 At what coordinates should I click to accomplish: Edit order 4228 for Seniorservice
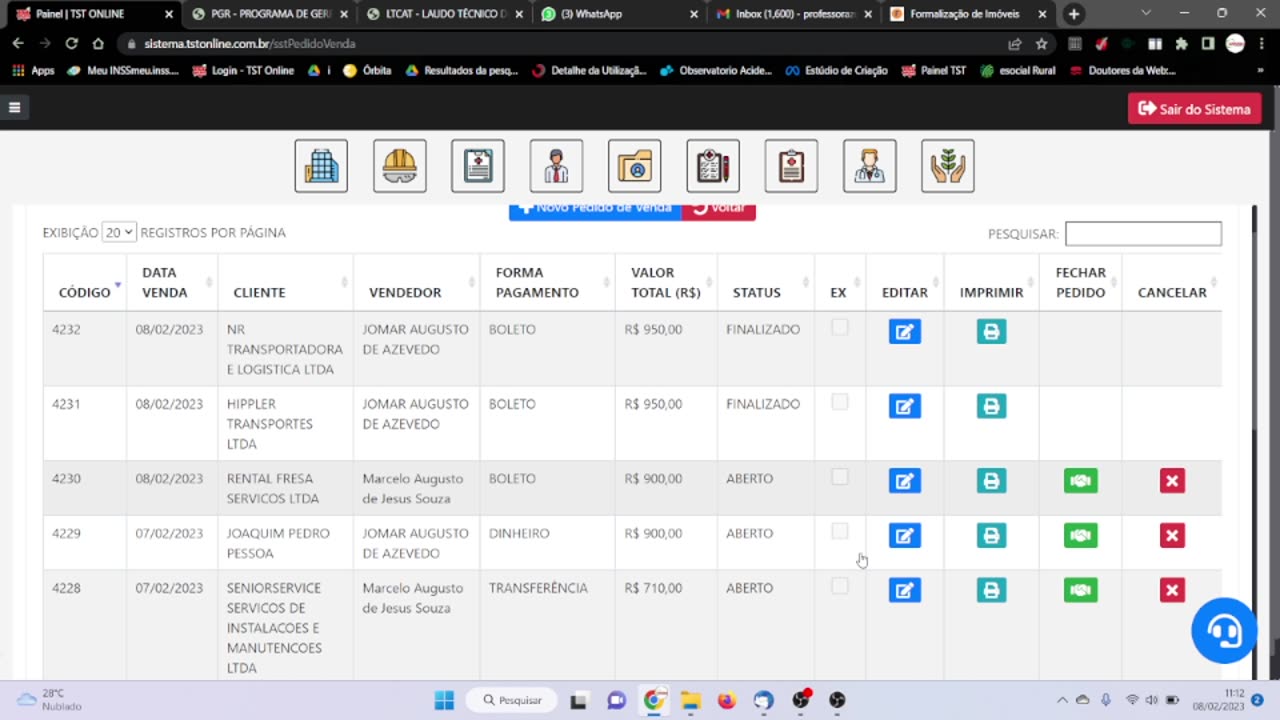[x=905, y=590]
